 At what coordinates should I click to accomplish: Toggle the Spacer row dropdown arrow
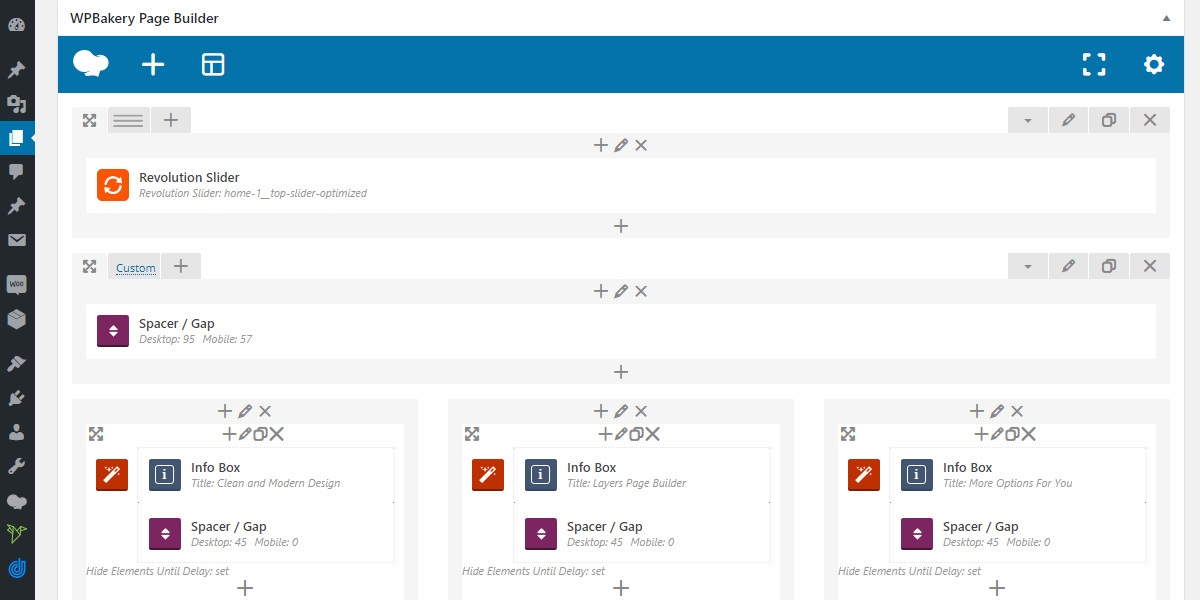coord(1028,266)
